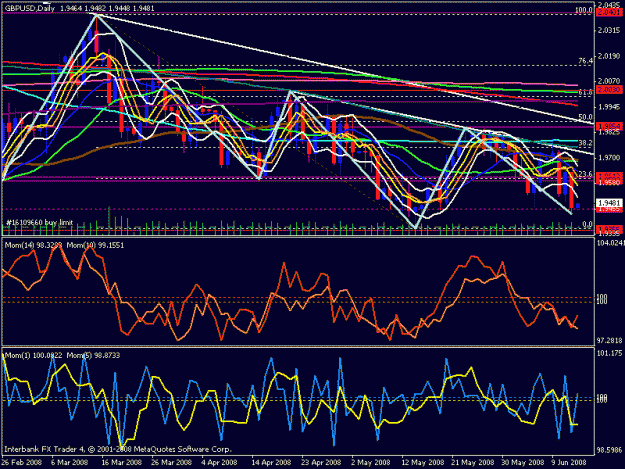This screenshot has height=469, width=625.
Task: Click the 2.0070 price axis value
Action: point(609,81)
